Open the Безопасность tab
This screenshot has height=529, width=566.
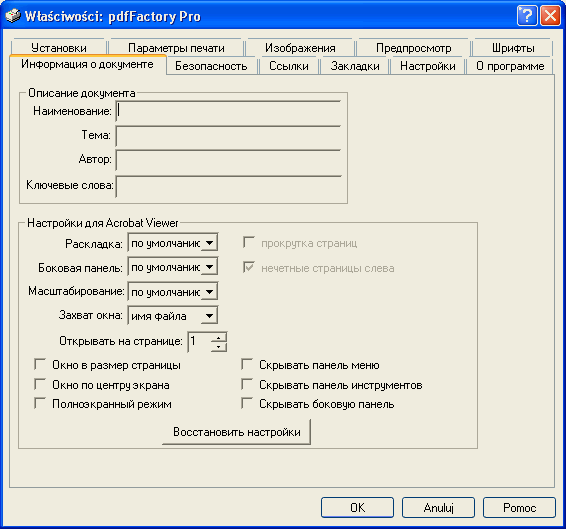point(211,66)
